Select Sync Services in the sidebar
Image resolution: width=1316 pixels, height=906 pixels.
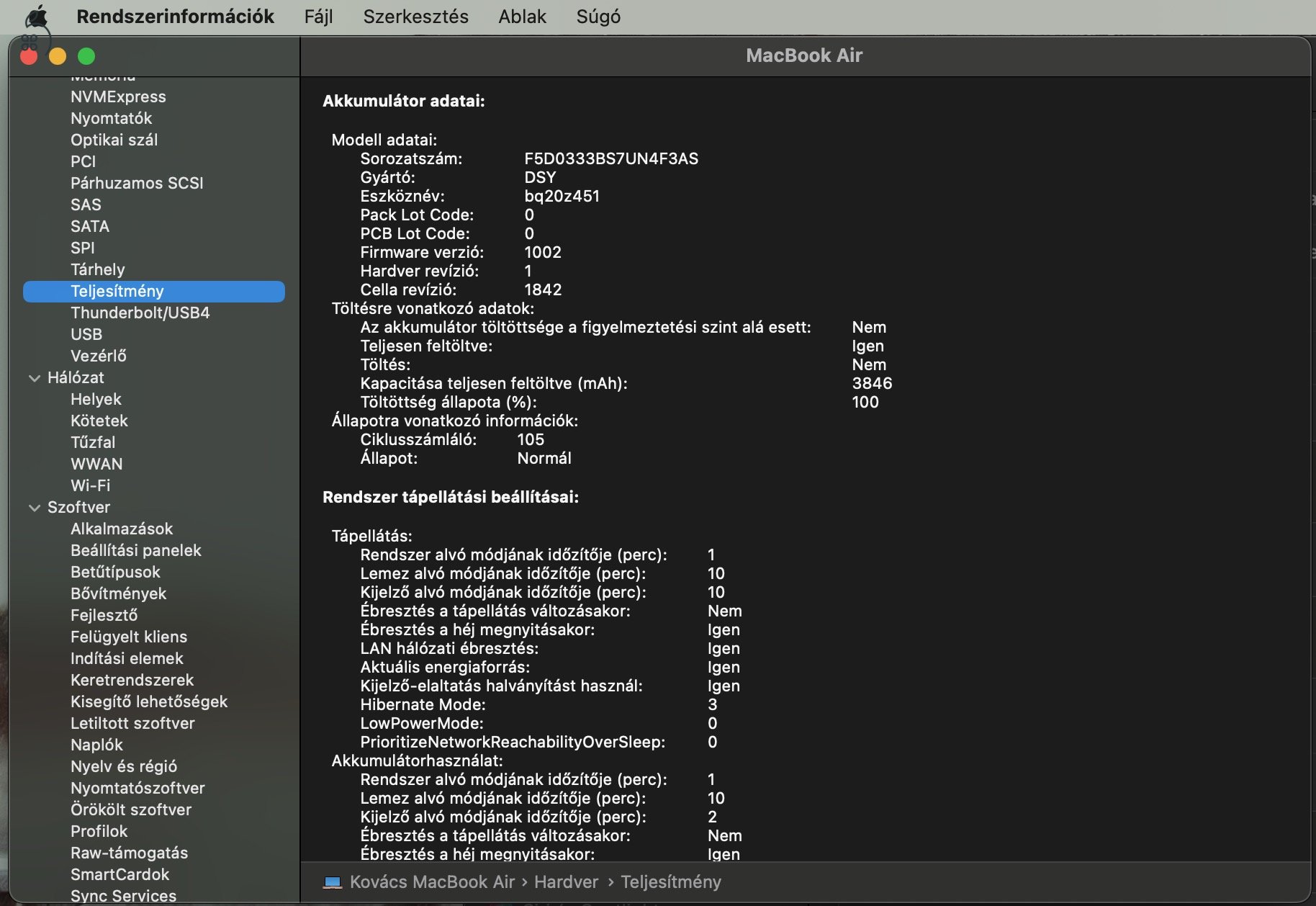(123, 896)
